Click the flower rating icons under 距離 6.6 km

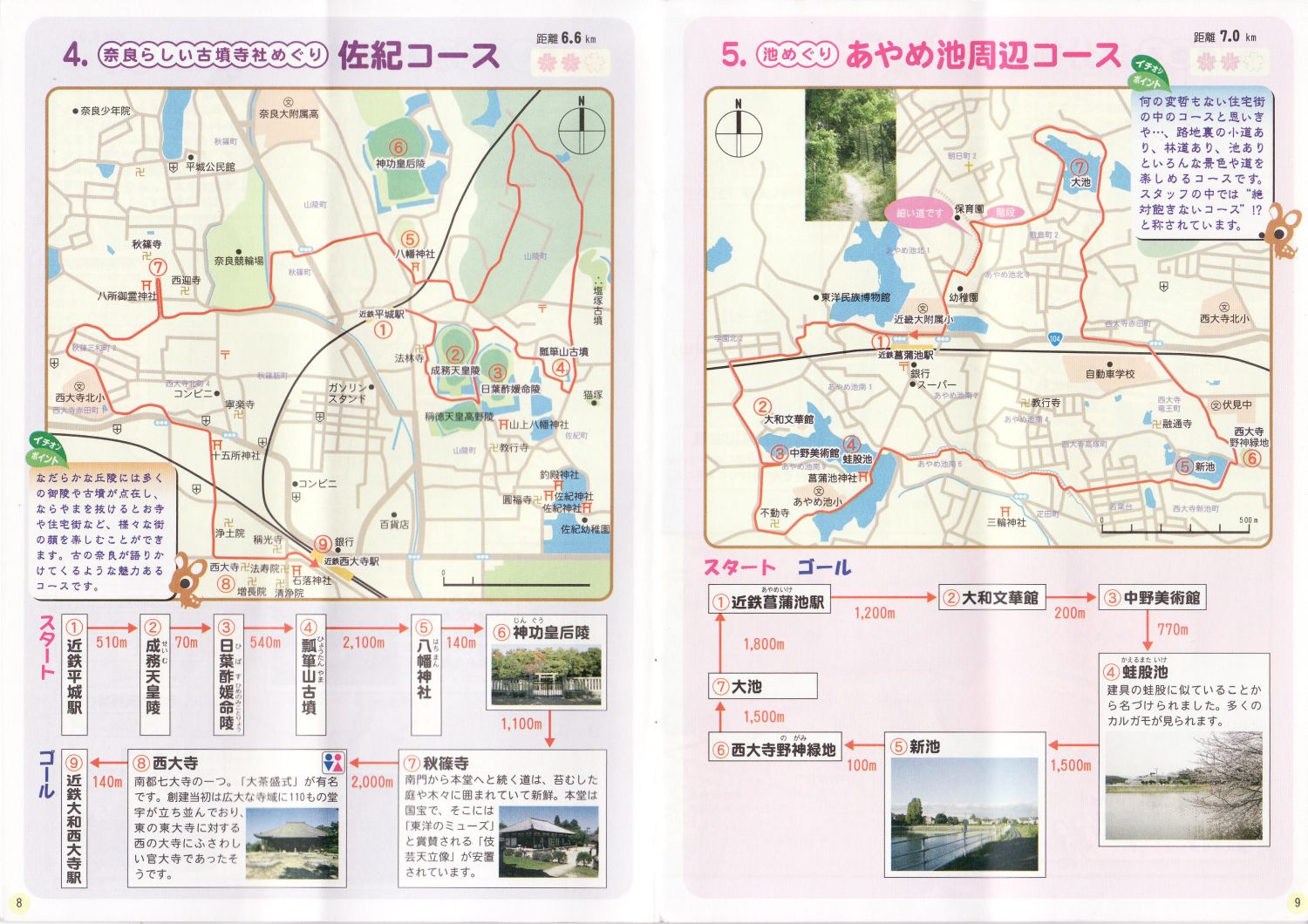coord(570,63)
